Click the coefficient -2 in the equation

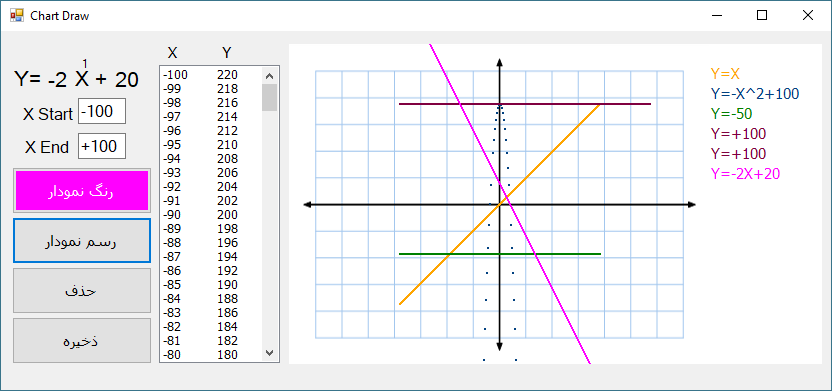57,80
